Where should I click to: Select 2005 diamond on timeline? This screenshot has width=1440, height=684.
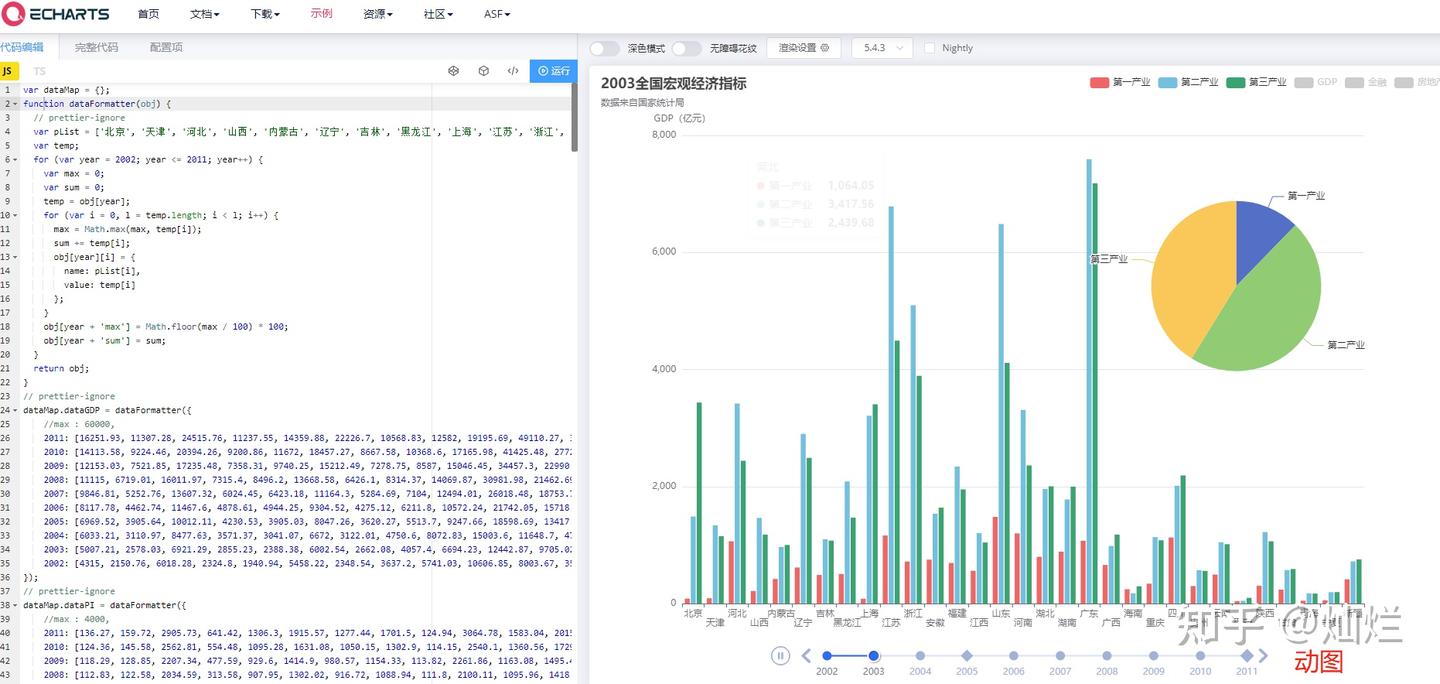point(967,656)
